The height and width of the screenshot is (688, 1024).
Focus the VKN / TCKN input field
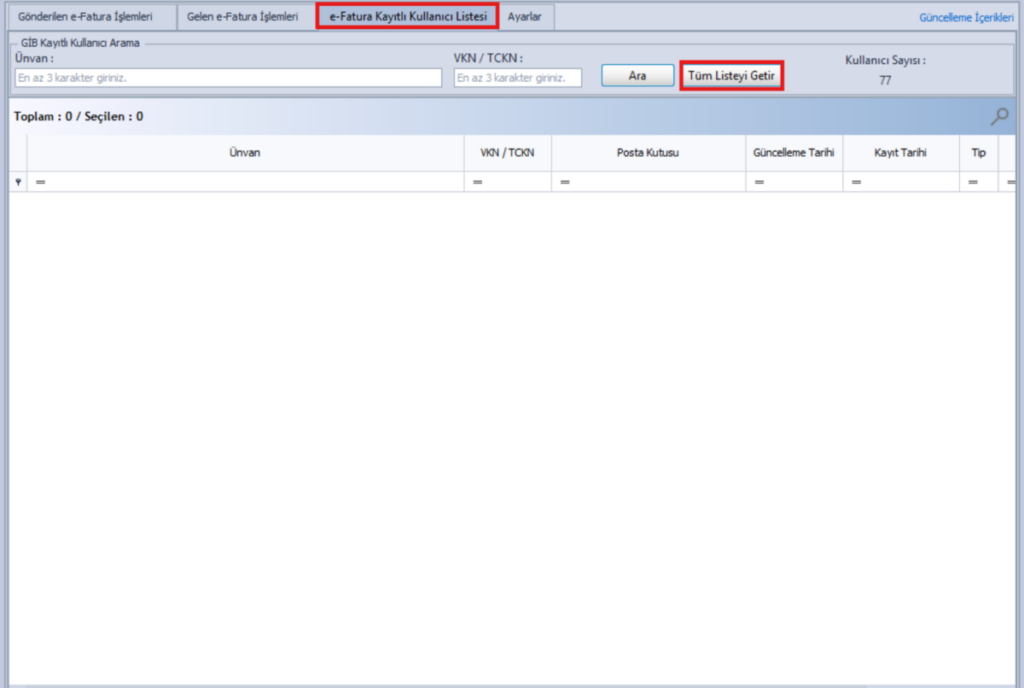[517, 78]
